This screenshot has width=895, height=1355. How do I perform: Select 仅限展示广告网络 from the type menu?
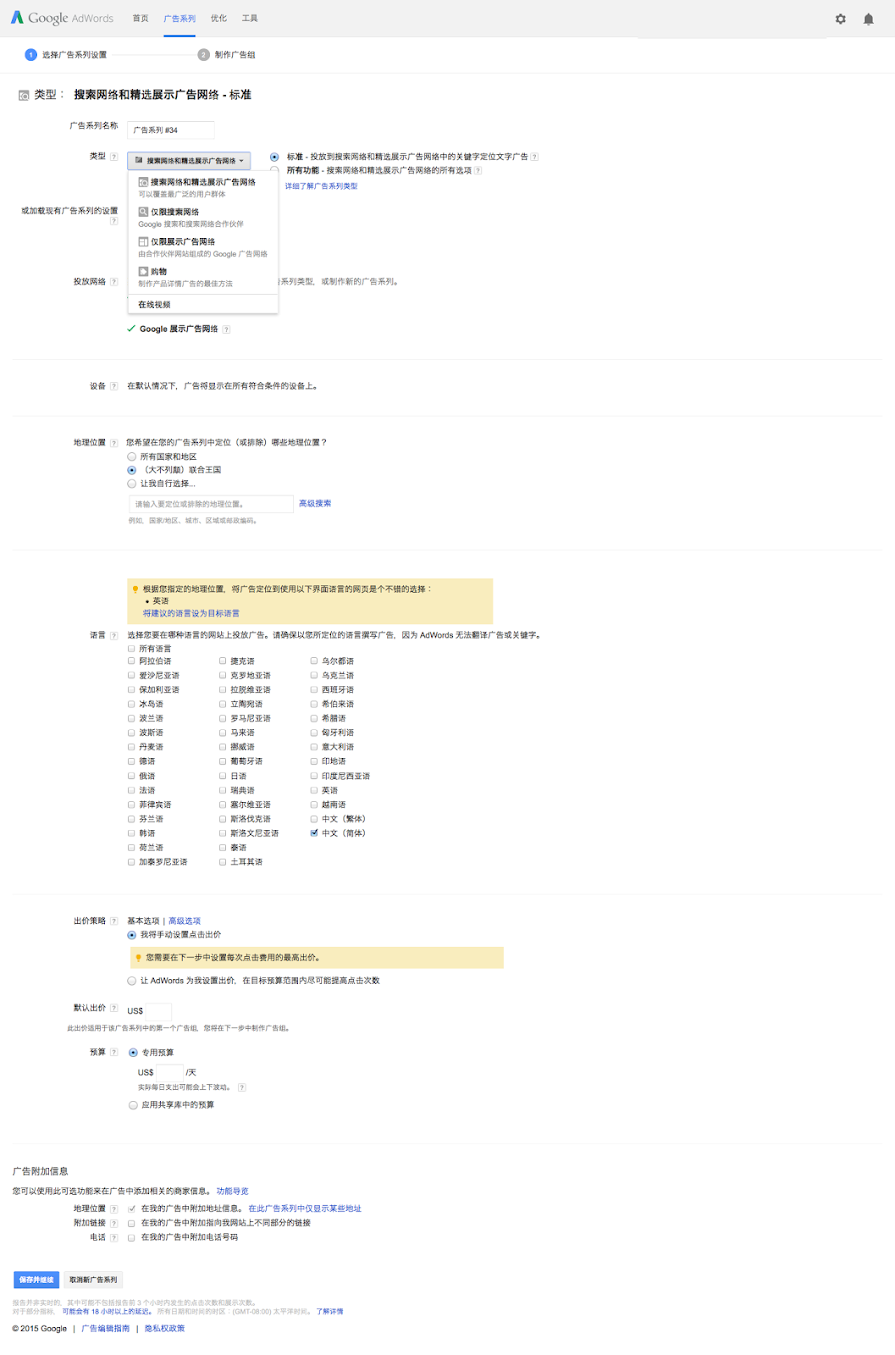click(203, 247)
